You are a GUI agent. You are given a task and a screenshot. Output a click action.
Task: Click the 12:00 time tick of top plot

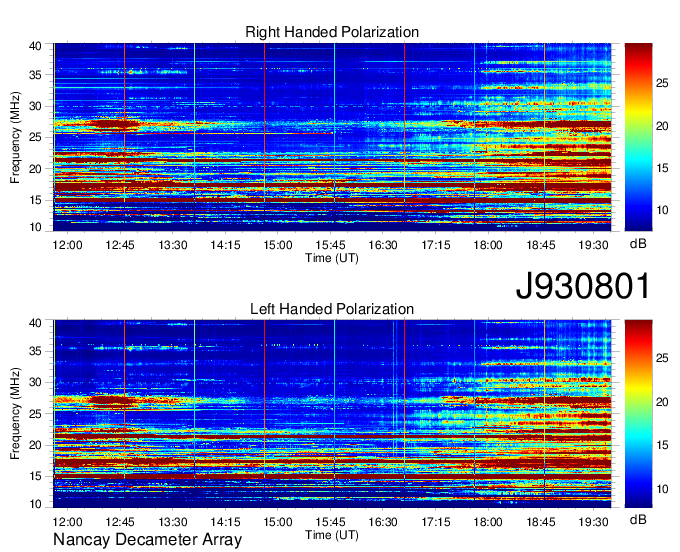(67, 245)
